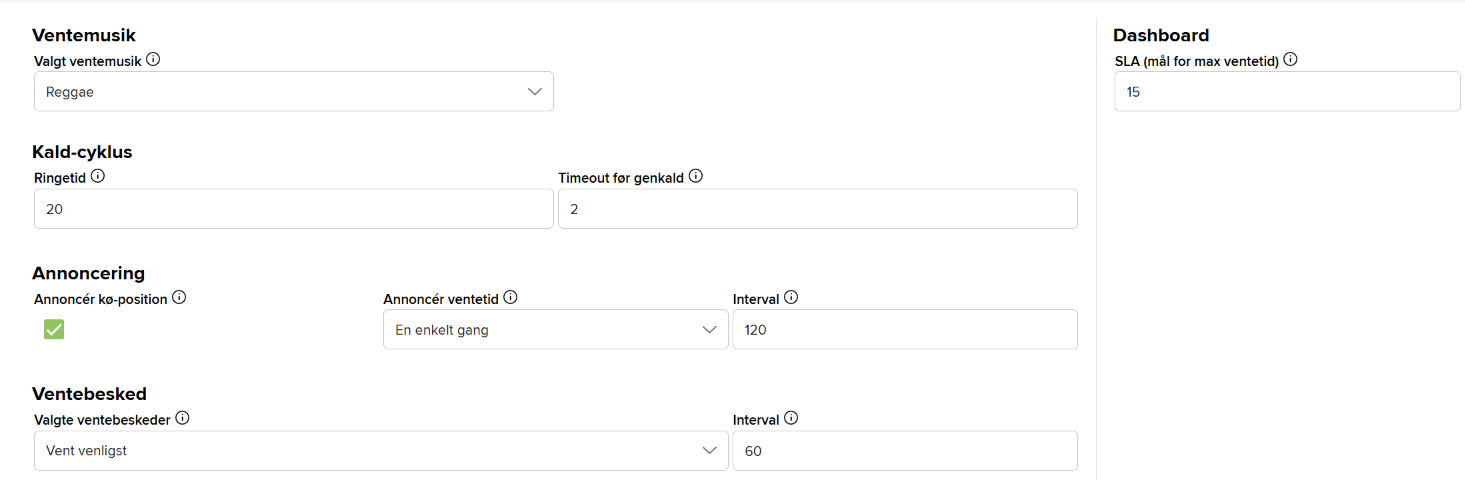Click the SLA max ventetid input field
1465x480 pixels.
point(1286,92)
